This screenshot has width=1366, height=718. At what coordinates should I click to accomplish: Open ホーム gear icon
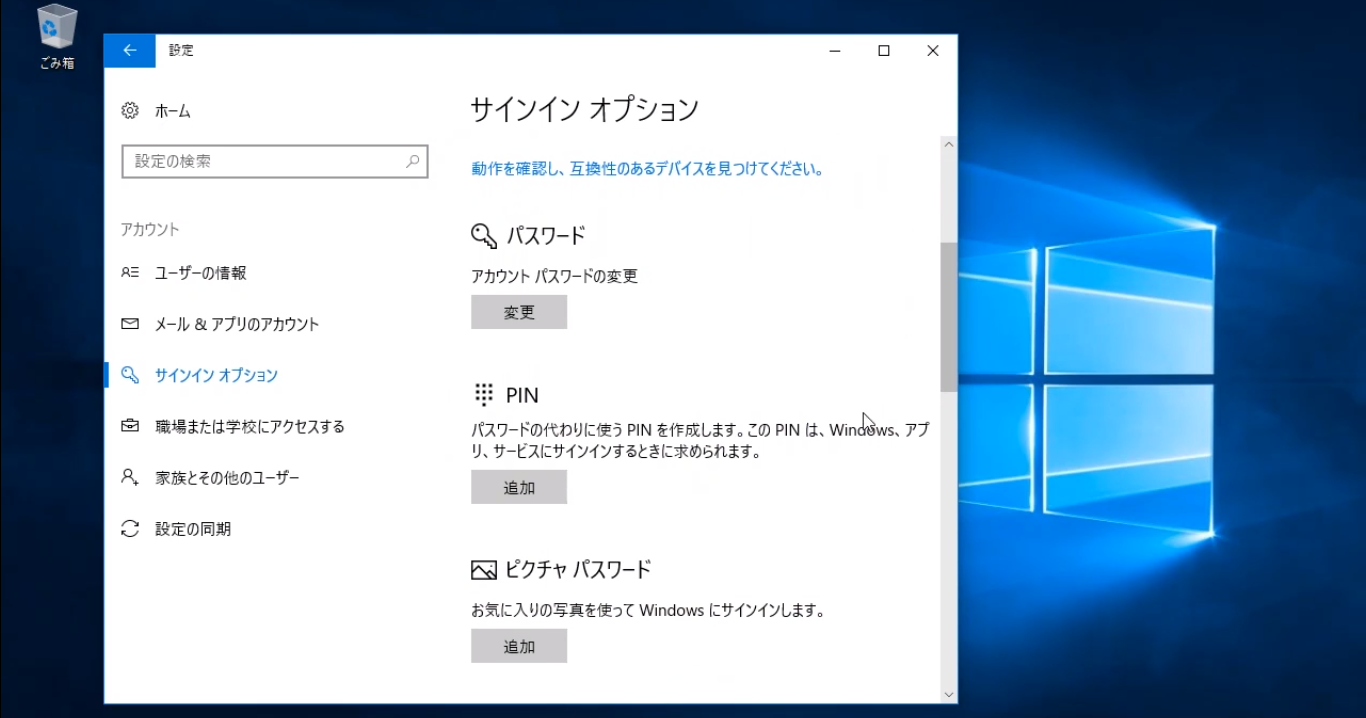130,111
